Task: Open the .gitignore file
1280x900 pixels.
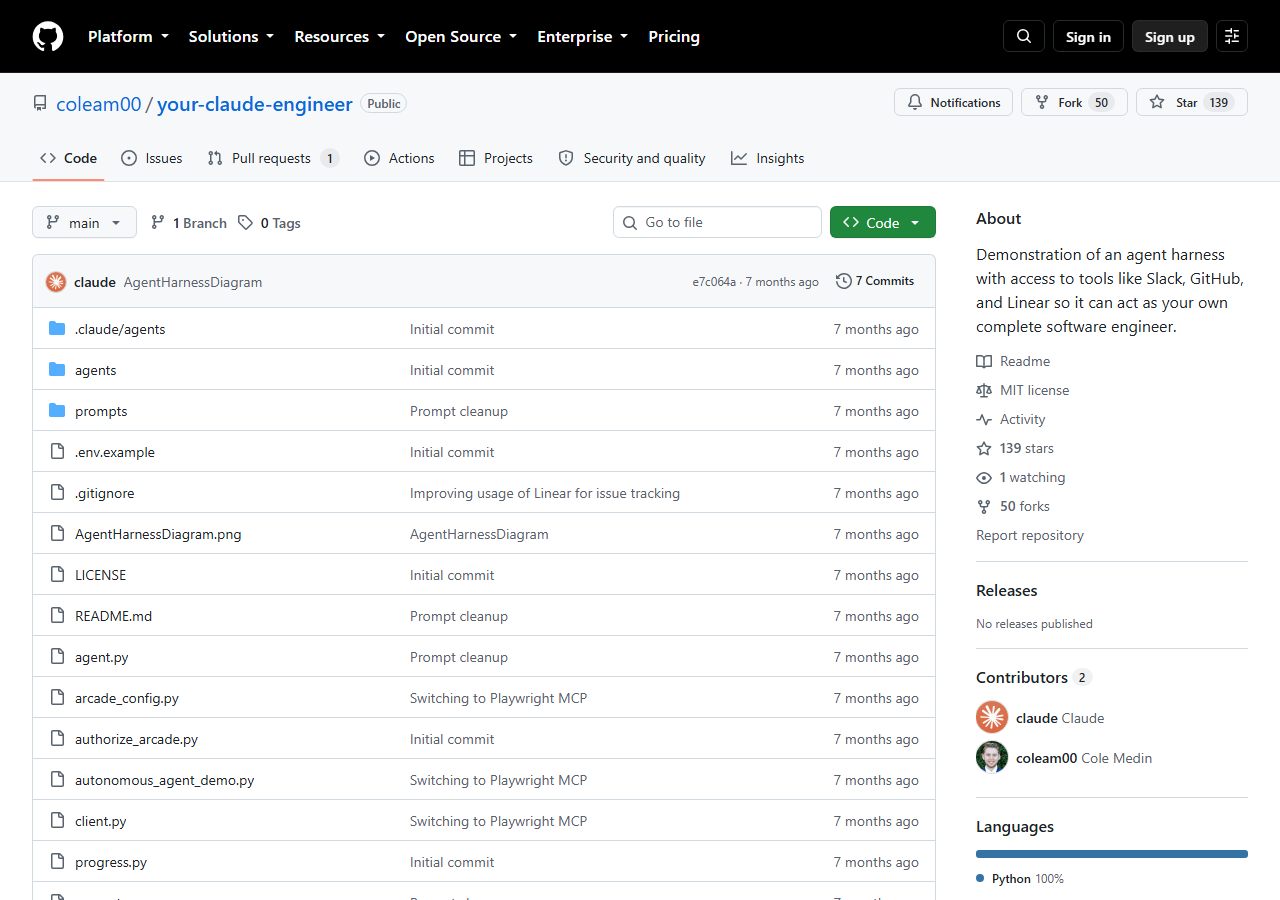Action: click(x=105, y=493)
